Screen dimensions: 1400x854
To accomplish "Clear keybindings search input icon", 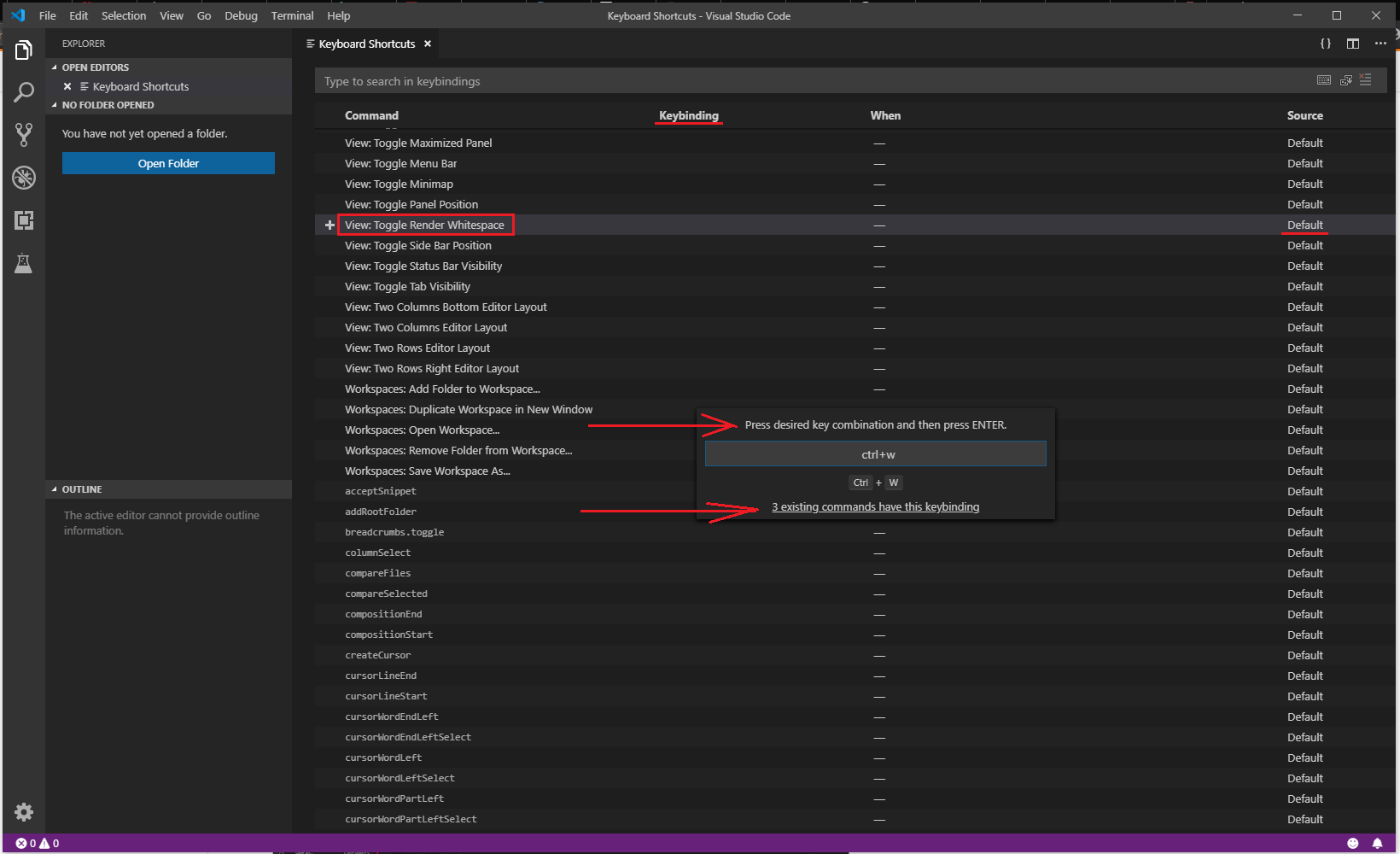I will (x=1366, y=80).
